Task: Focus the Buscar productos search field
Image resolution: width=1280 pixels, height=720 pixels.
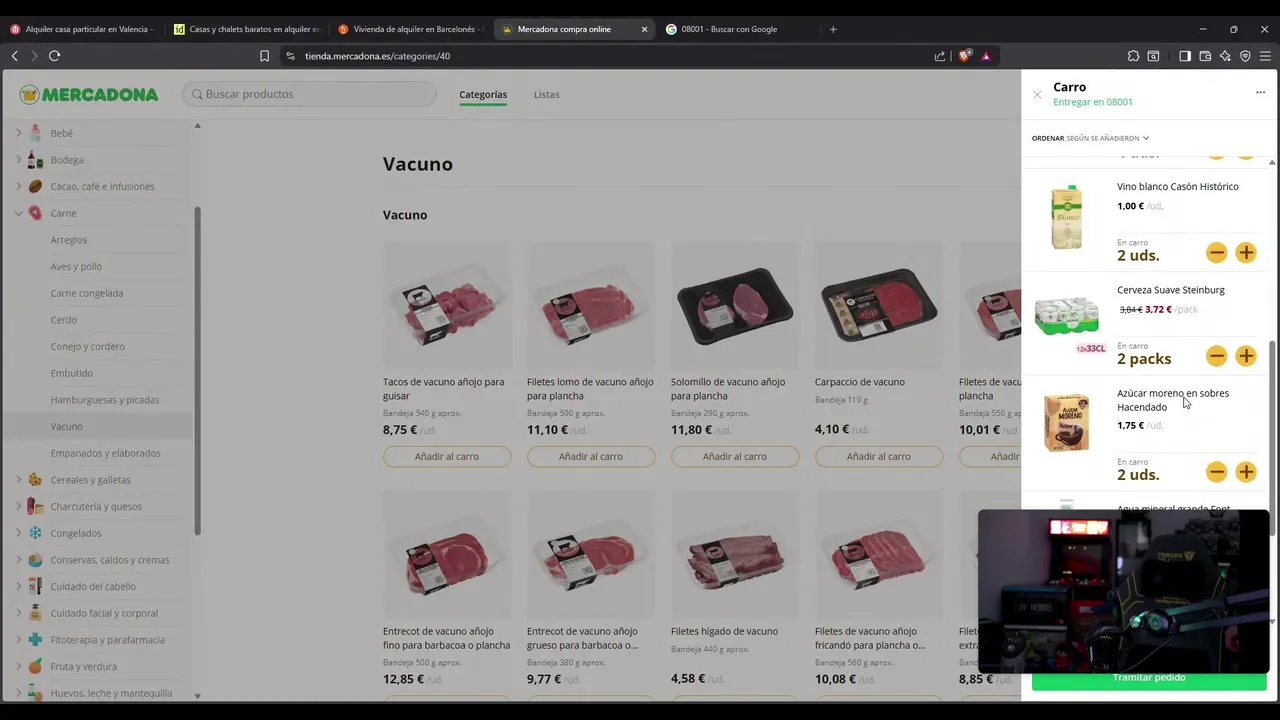Action: point(309,94)
